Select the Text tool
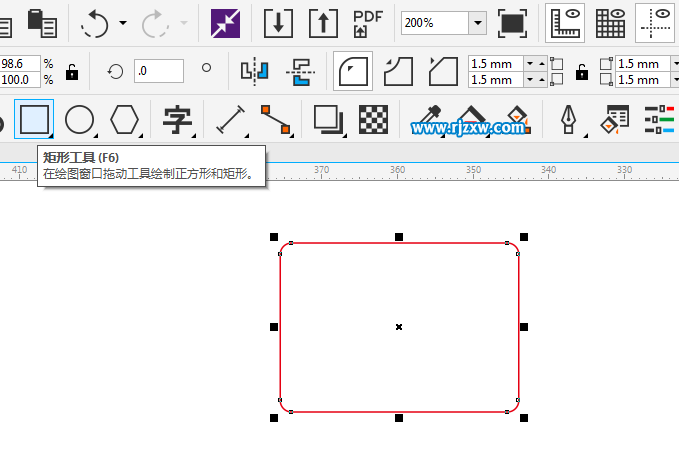Screen dimensions: 679x454 click(x=178, y=120)
